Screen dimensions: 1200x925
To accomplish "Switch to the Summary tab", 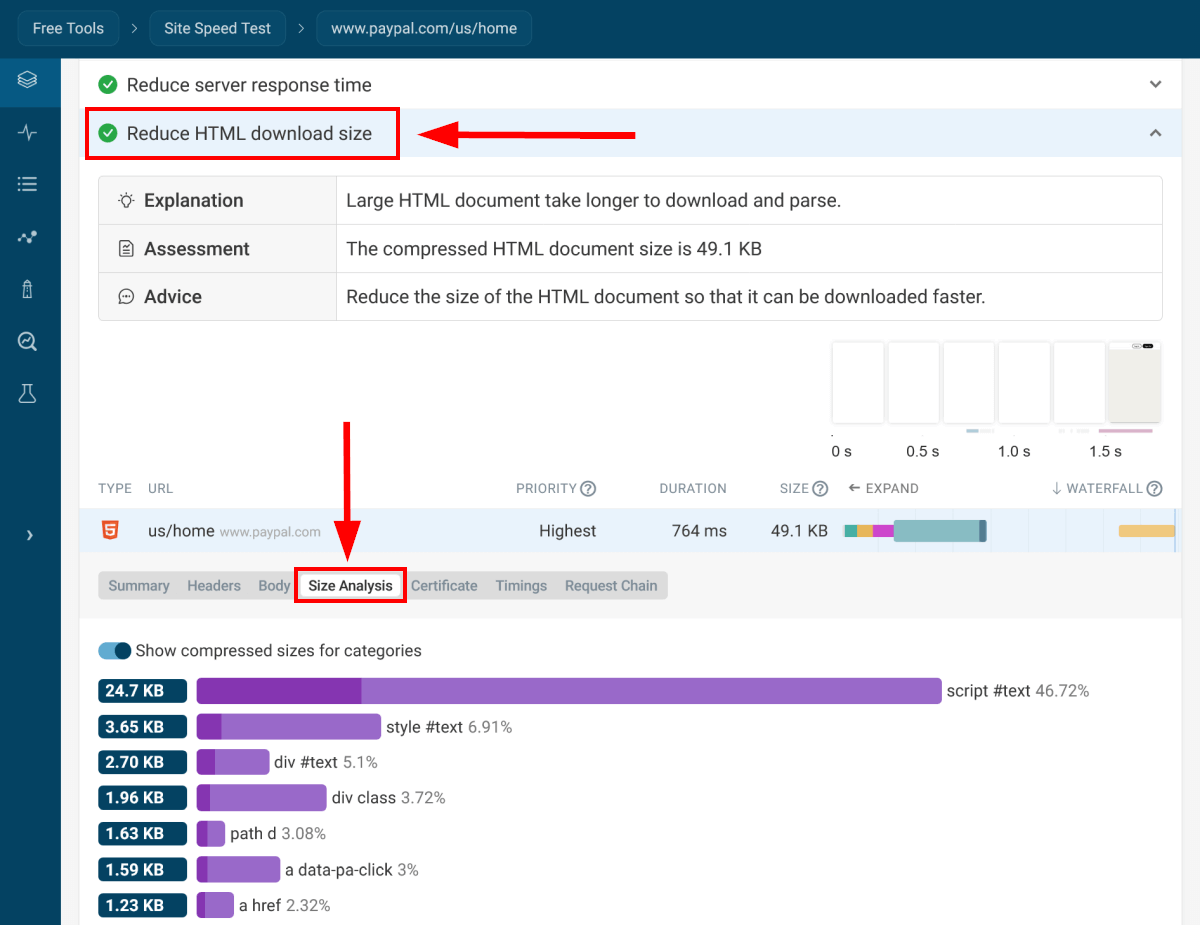I will pyautogui.click(x=139, y=586).
